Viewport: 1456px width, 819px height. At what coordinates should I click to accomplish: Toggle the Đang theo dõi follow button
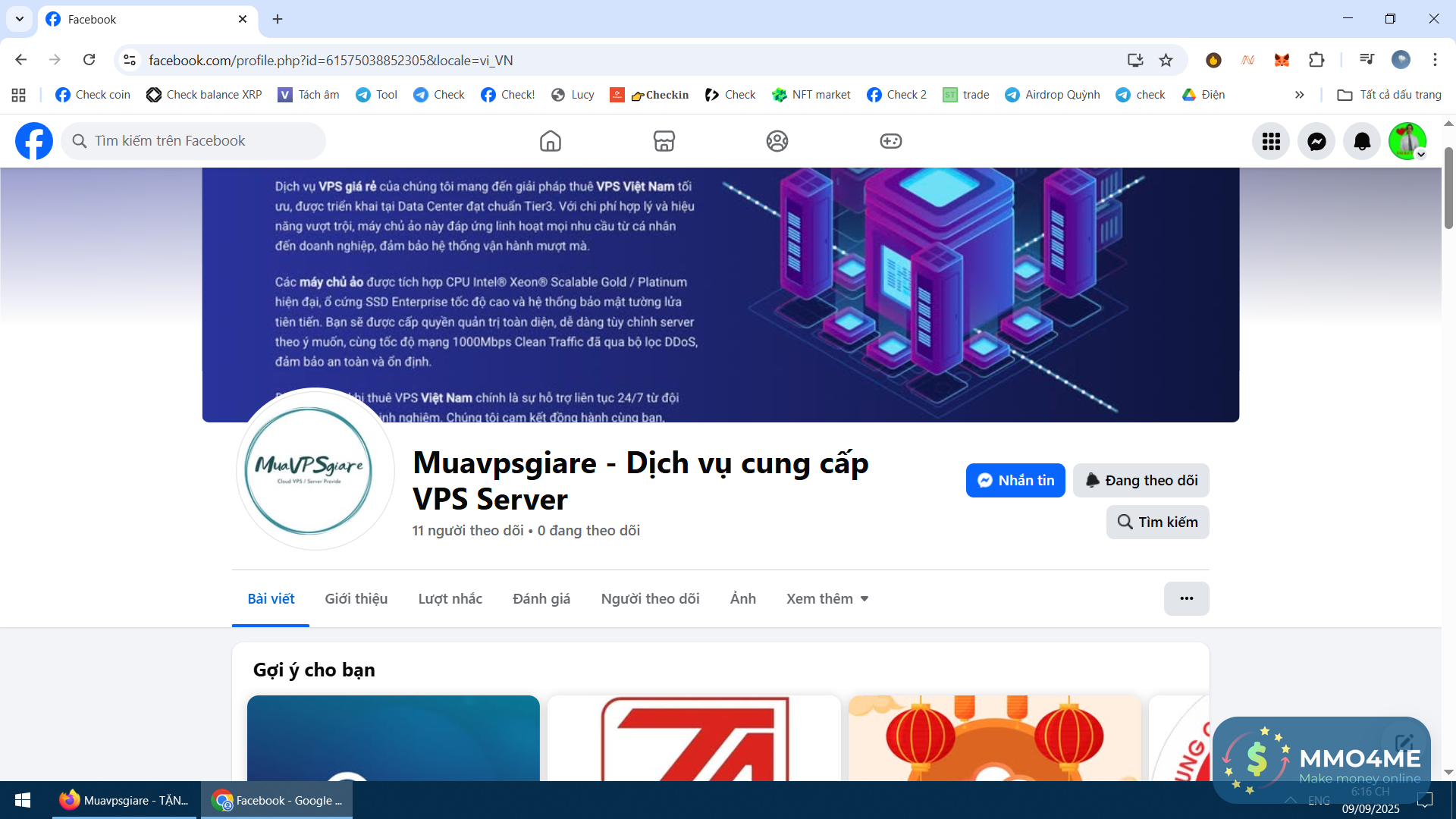(1141, 480)
